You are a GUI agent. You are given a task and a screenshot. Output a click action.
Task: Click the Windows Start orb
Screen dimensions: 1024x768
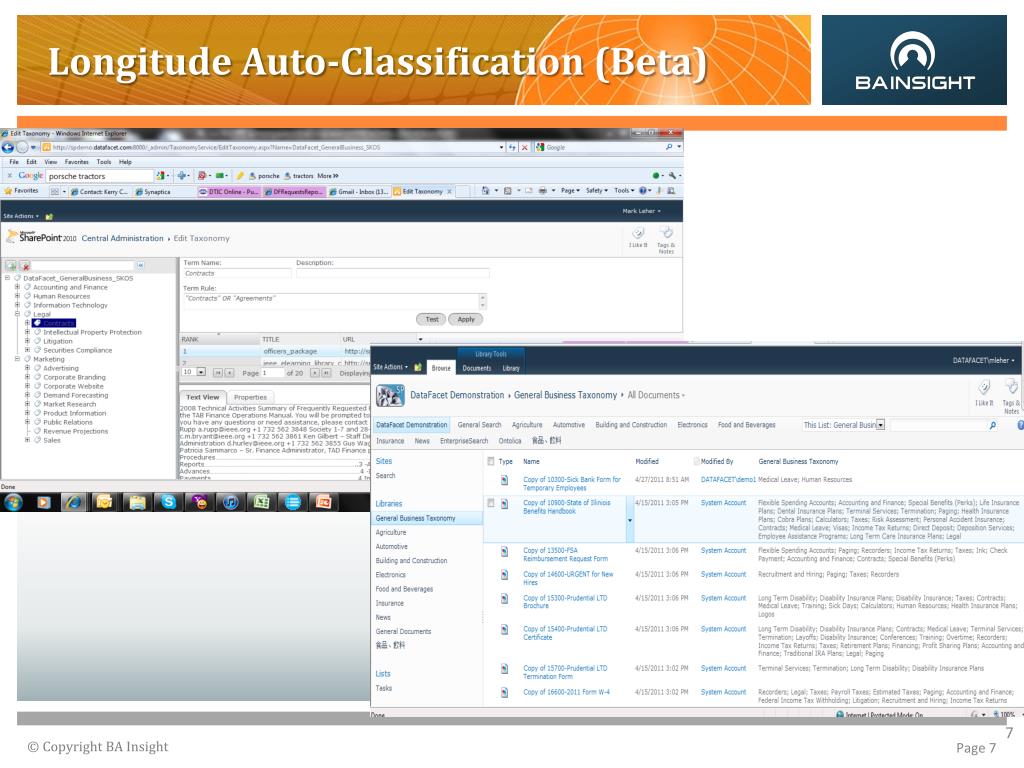coord(13,502)
